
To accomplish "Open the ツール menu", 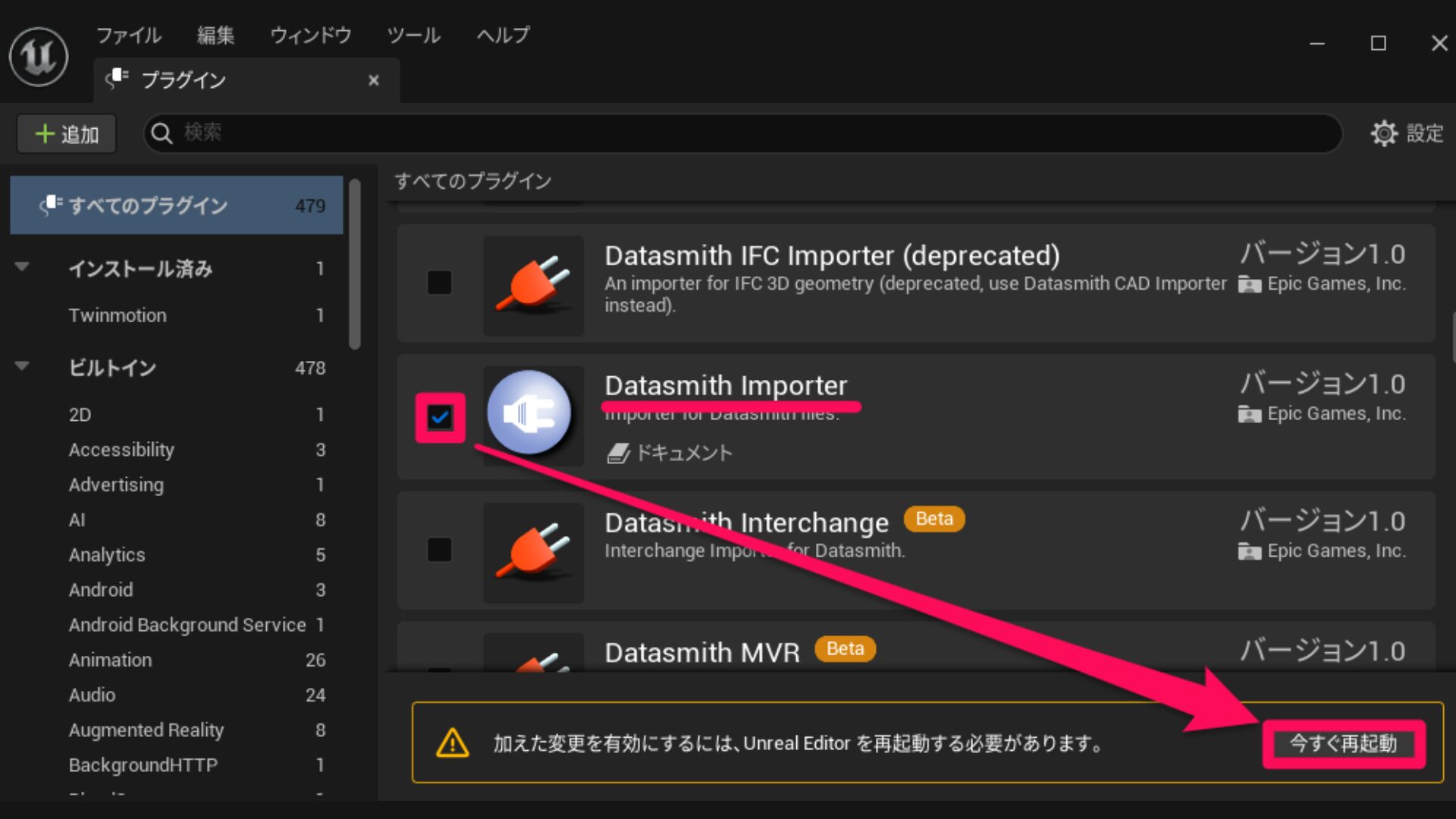I will [x=413, y=35].
